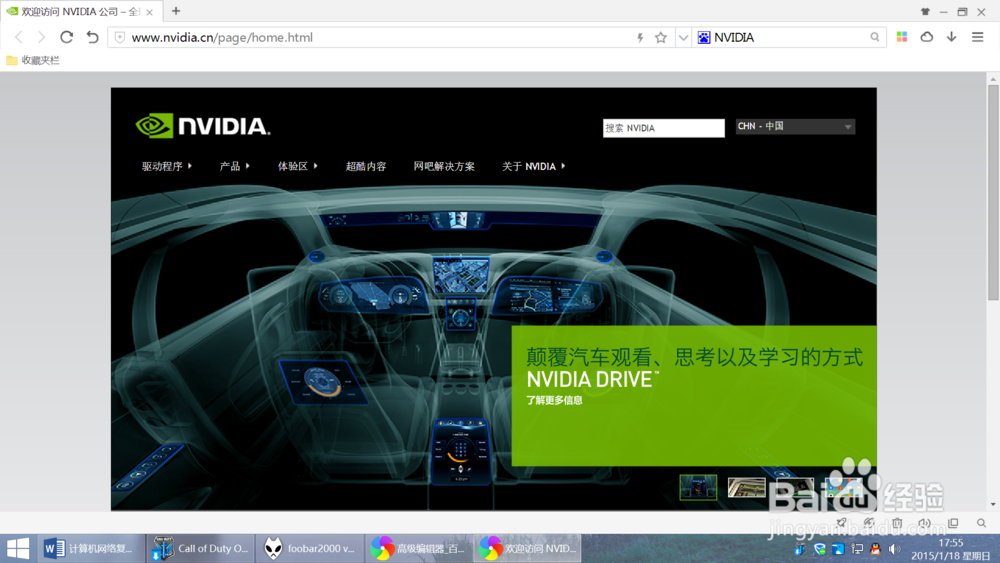Image resolution: width=1000 pixels, height=563 pixels.
Task: Click the 搜索 NVIDIA site search box
Action: pos(663,128)
